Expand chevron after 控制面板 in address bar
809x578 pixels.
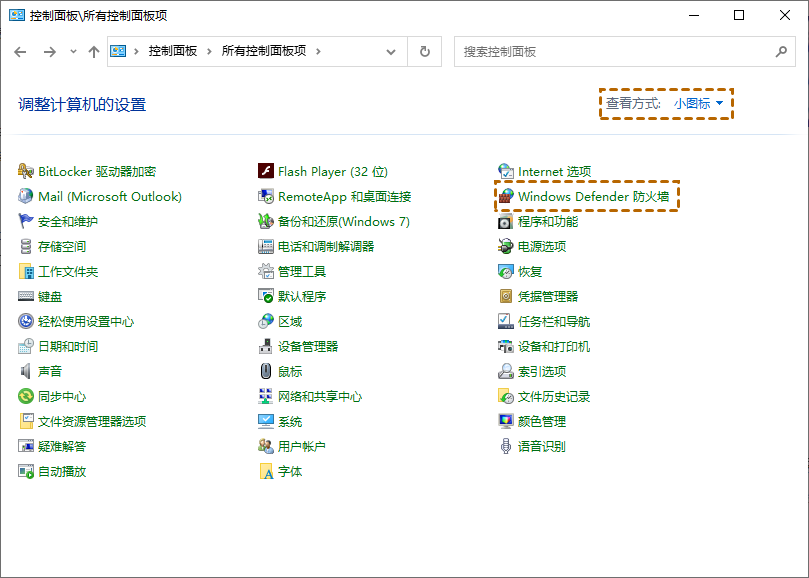click(209, 51)
